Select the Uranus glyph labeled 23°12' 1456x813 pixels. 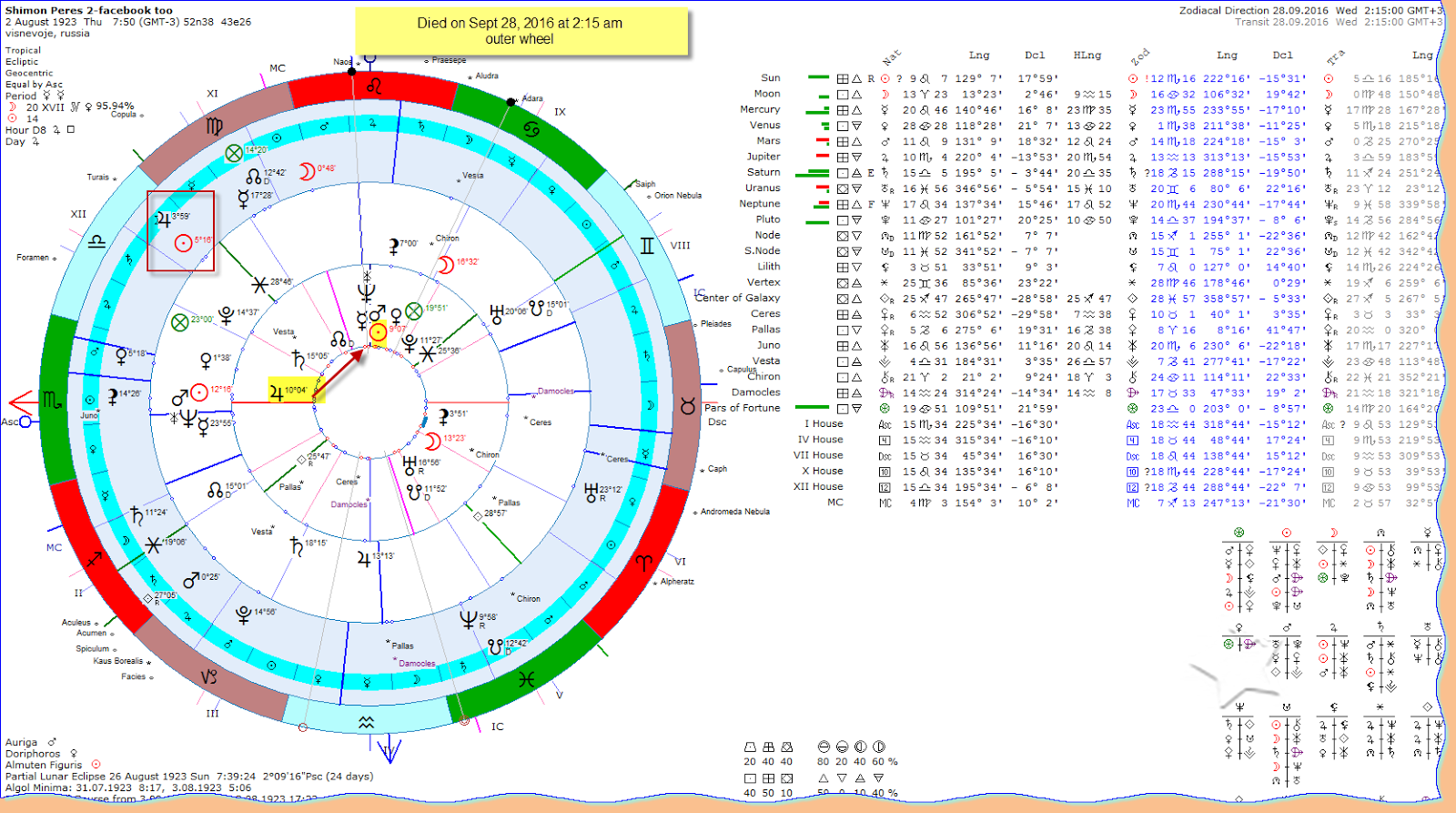point(591,493)
